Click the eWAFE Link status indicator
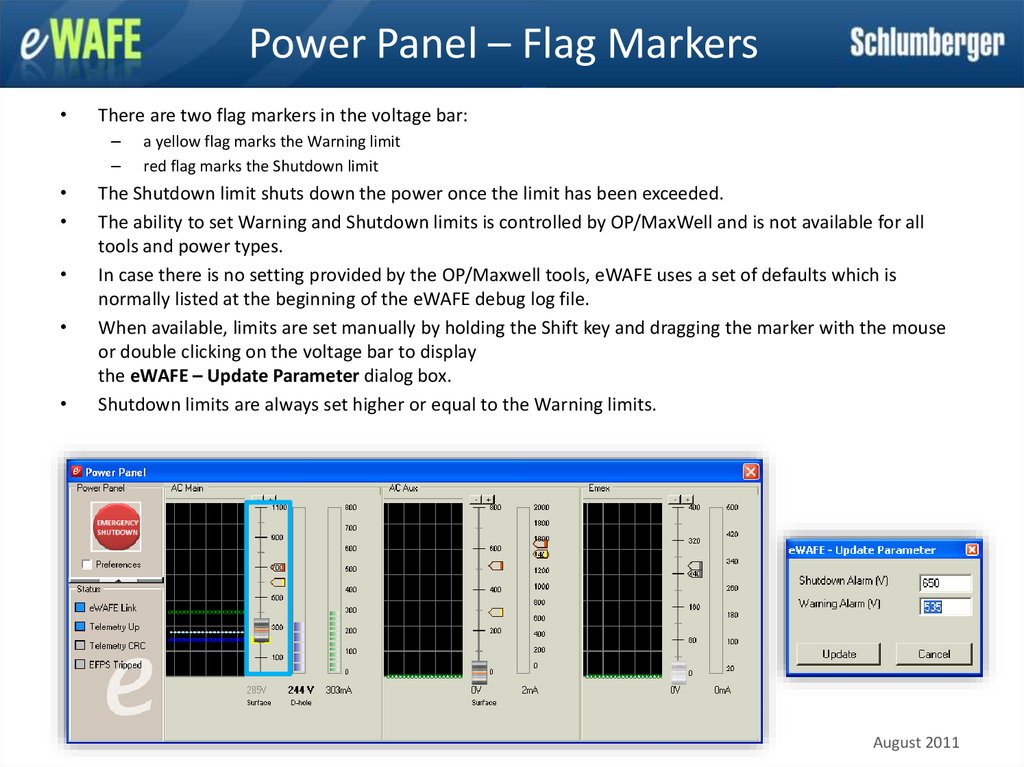 pyautogui.click(x=80, y=607)
